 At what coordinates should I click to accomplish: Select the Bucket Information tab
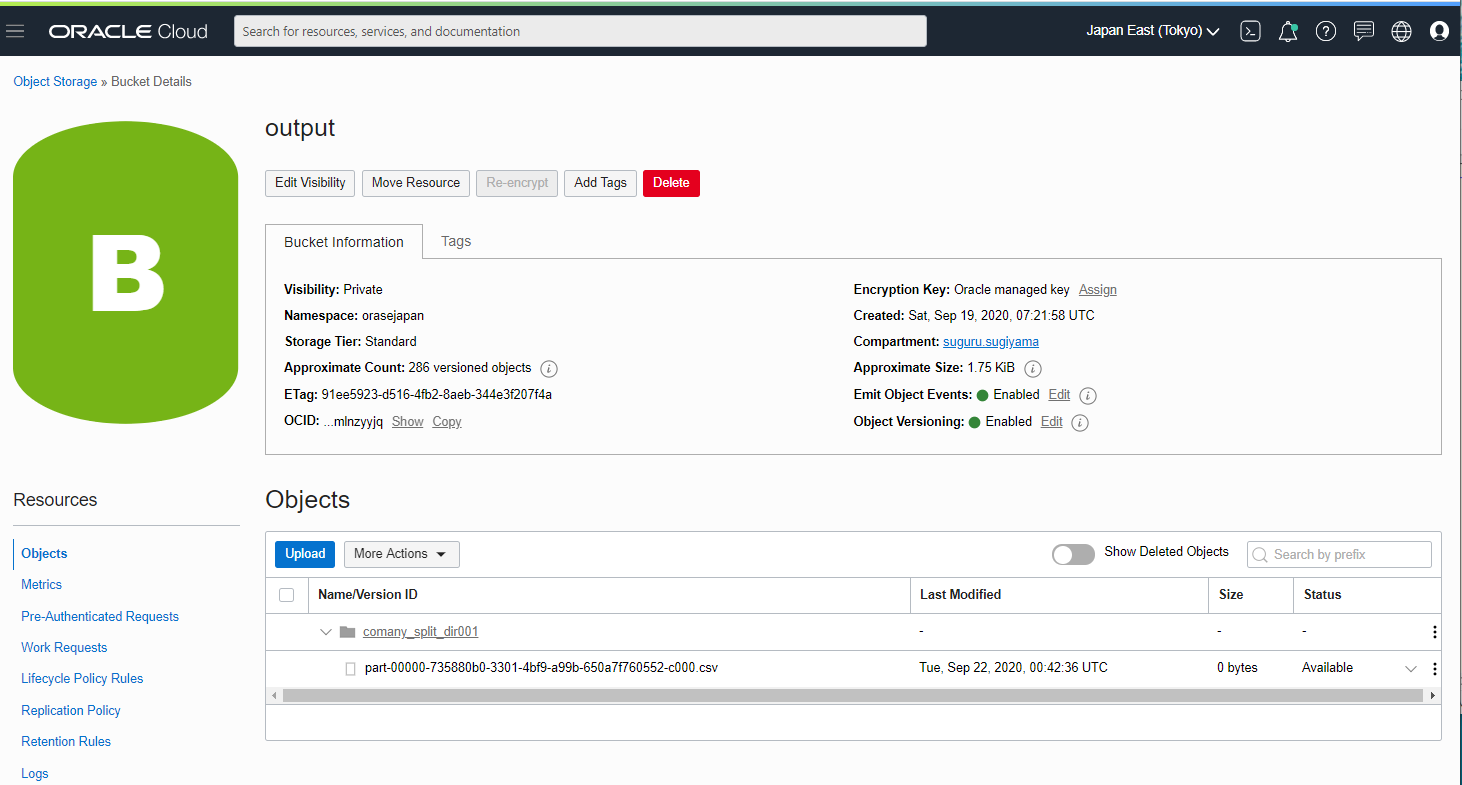344,242
